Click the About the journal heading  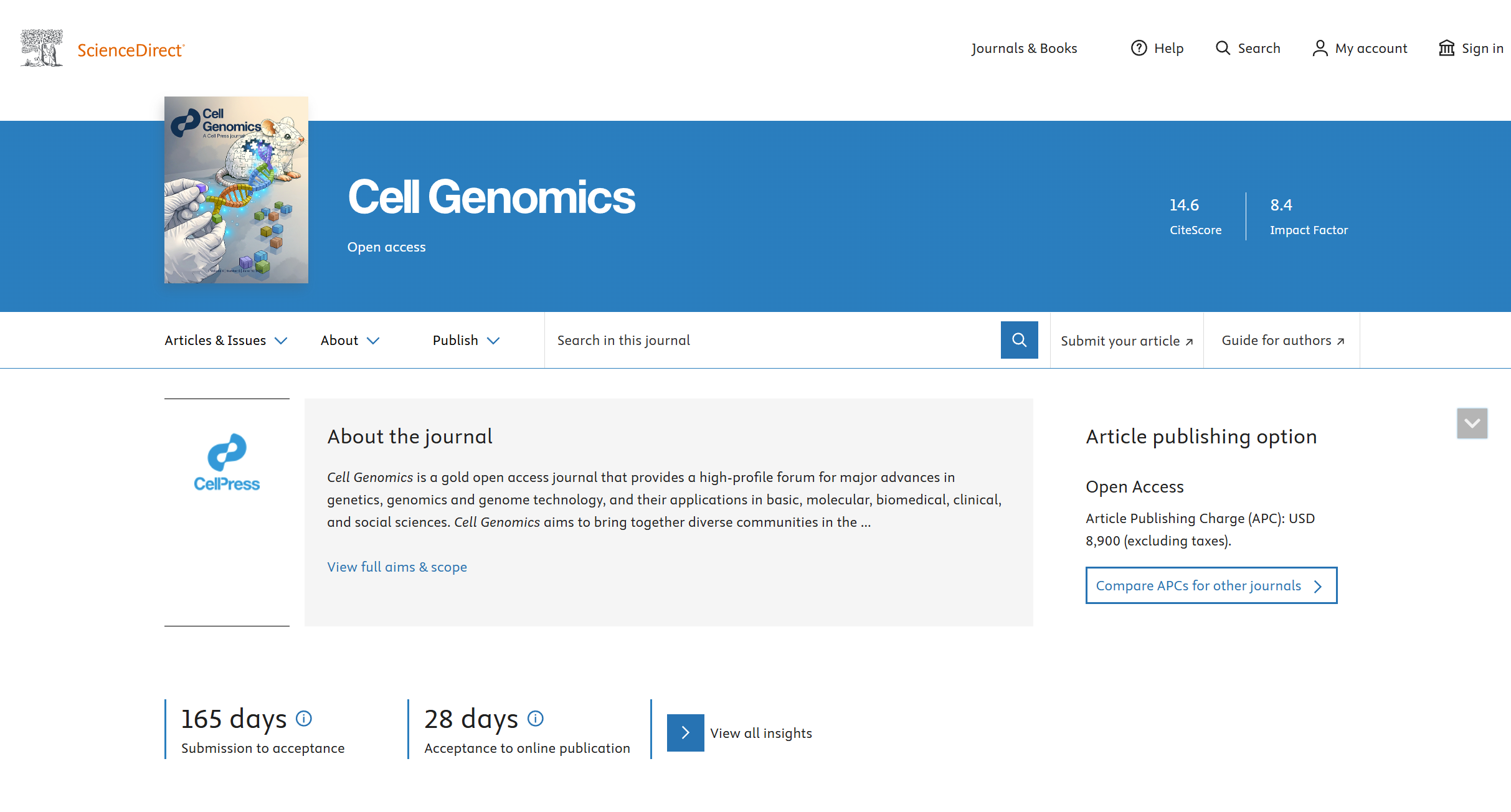(x=410, y=436)
